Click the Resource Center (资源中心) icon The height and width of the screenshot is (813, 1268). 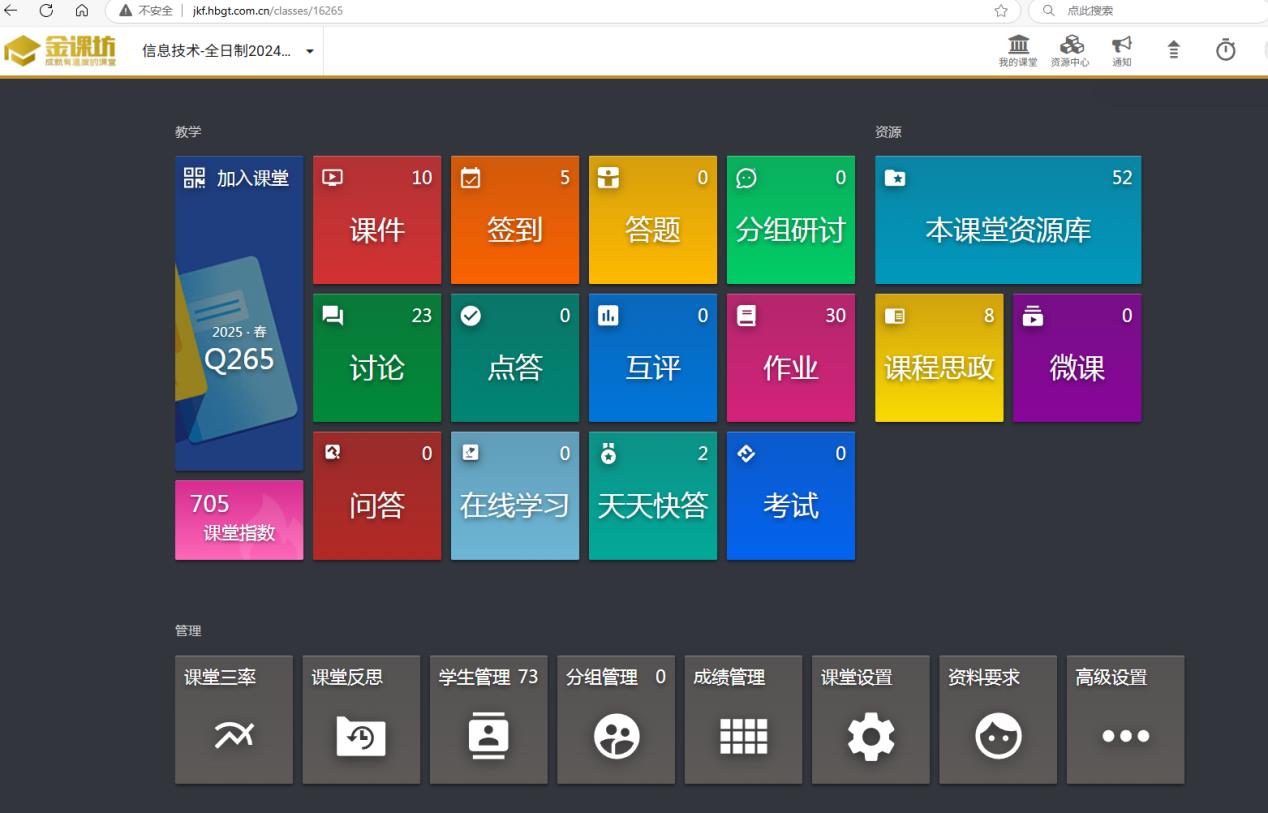coord(1070,49)
